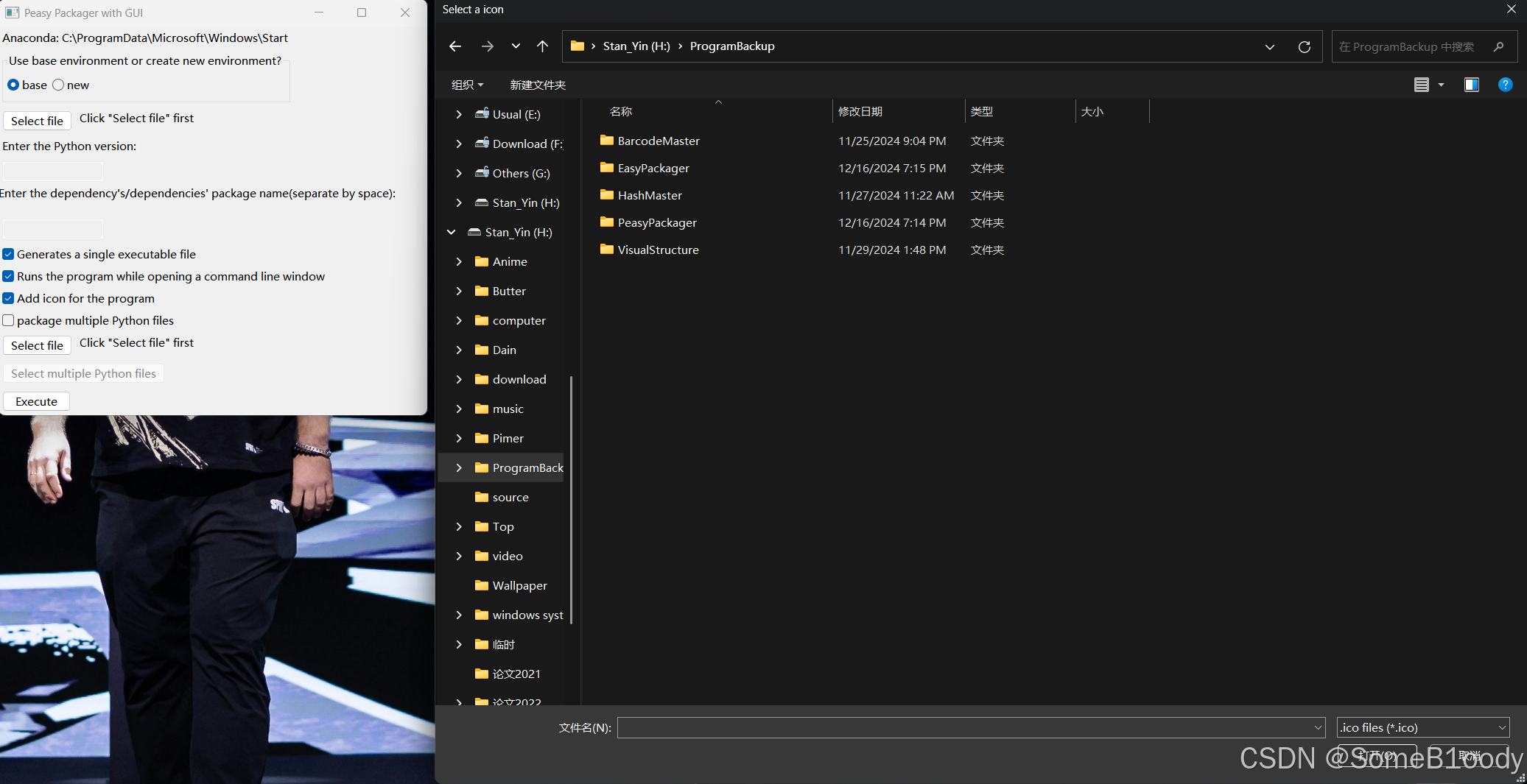Click the lower Select file button
The image size is (1527, 784).
click(37, 345)
